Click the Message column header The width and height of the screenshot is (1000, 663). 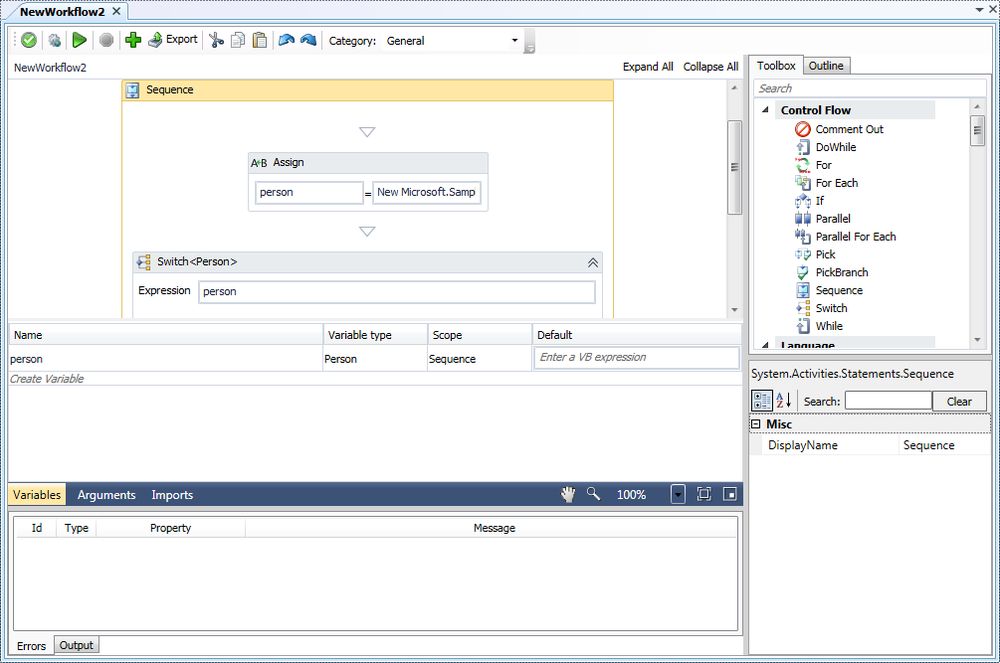tap(492, 528)
